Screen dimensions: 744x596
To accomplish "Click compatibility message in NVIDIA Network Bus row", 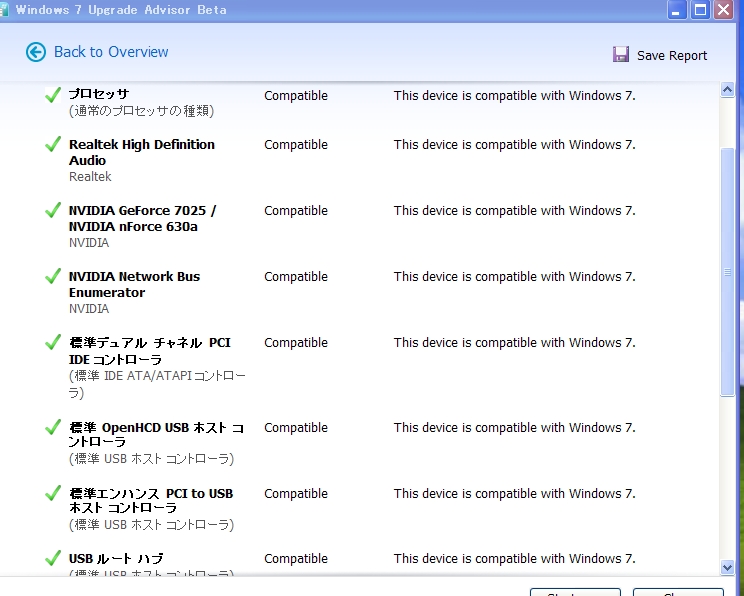I will [515, 277].
